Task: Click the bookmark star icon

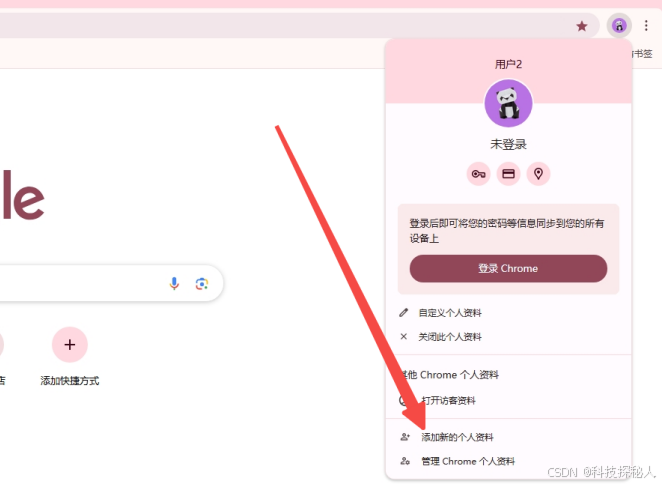Action: click(582, 26)
